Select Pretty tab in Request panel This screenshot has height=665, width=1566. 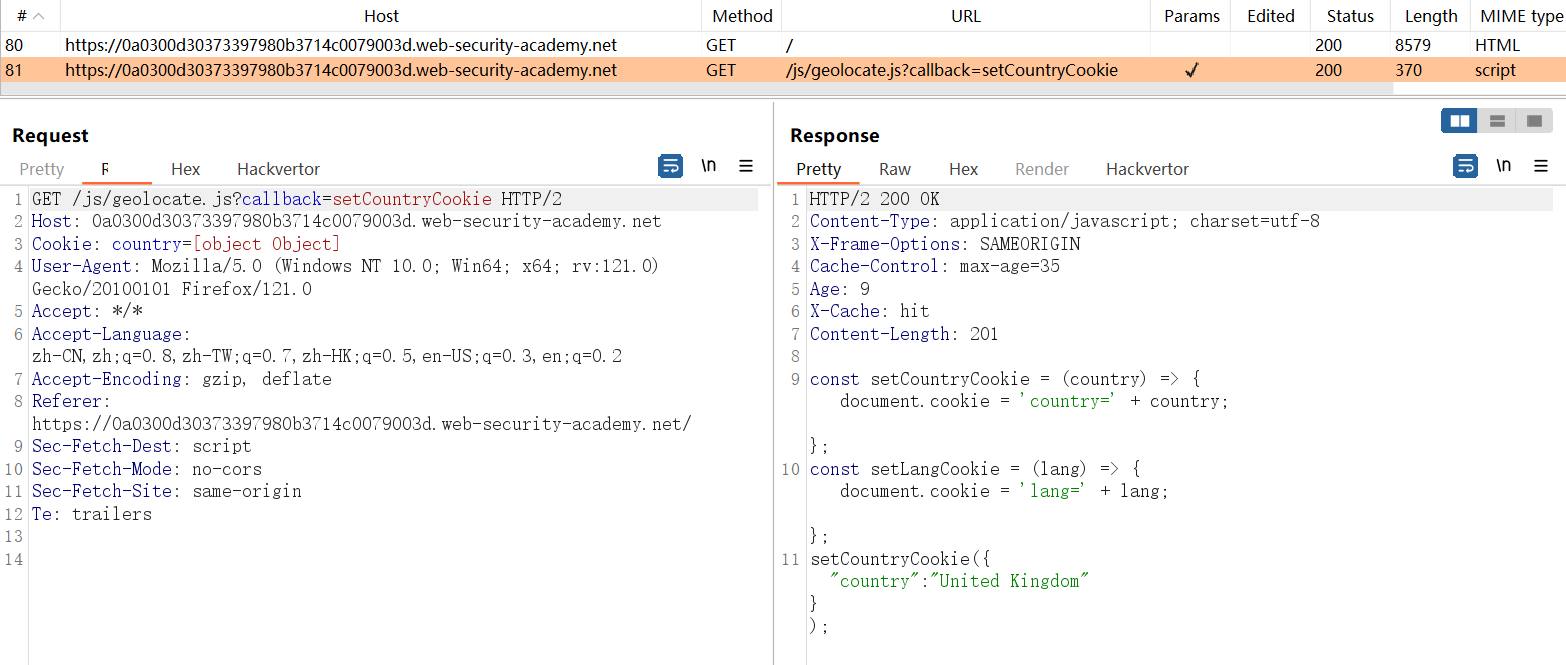pyautogui.click(x=41, y=169)
